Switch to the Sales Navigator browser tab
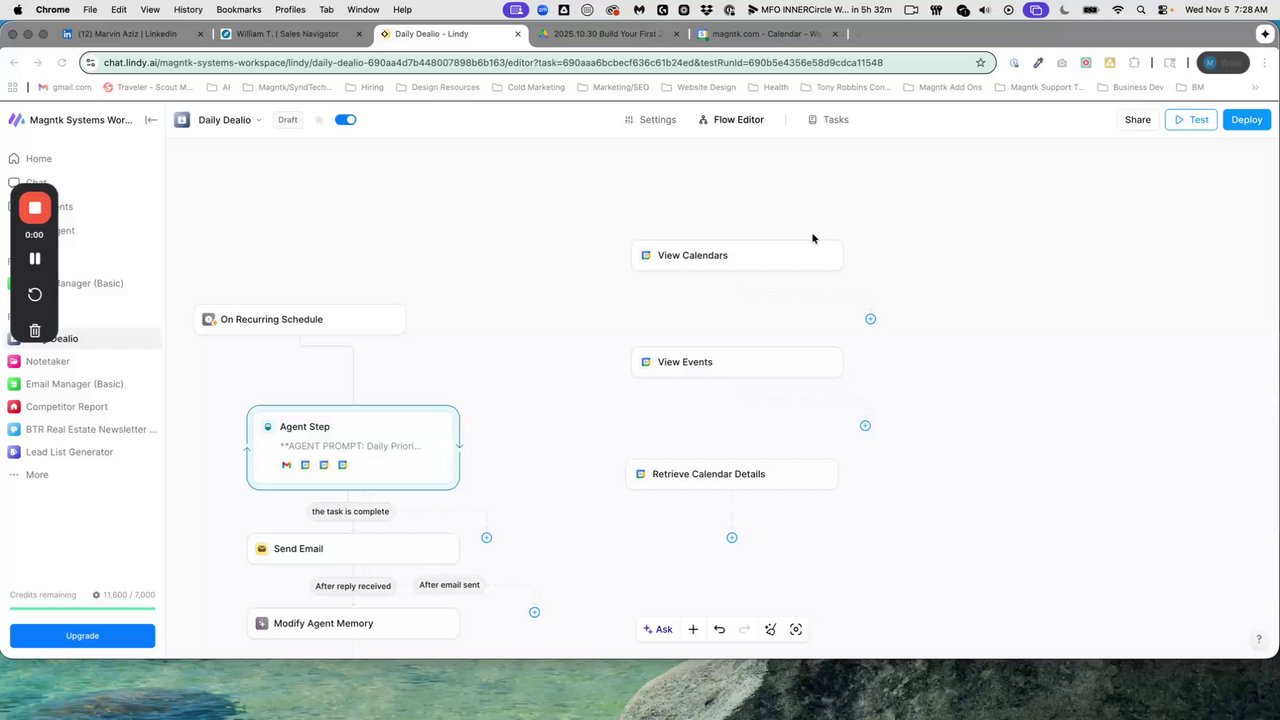Image resolution: width=1280 pixels, height=720 pixels. (x=291, y=34)
